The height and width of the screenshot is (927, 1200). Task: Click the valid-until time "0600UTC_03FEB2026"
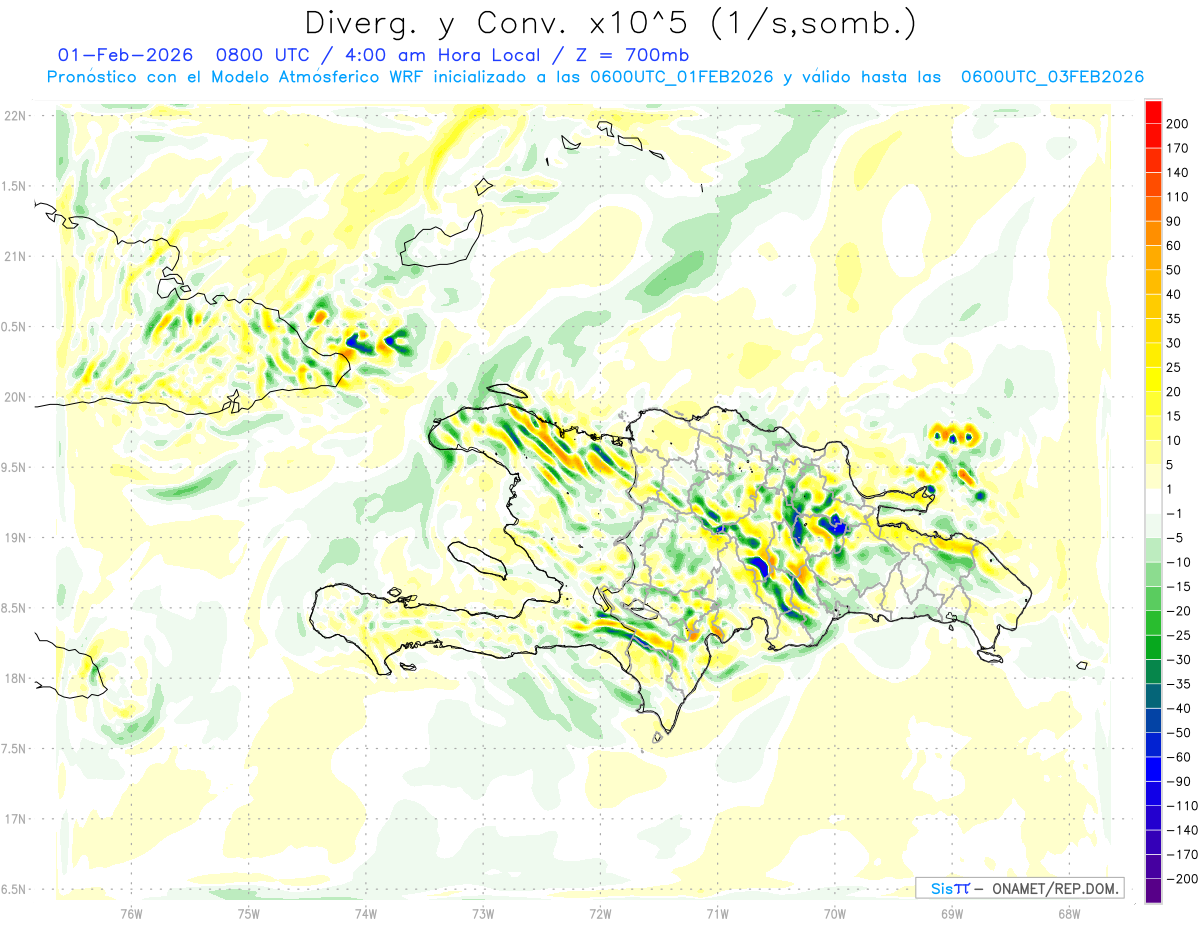[1052, 77]
